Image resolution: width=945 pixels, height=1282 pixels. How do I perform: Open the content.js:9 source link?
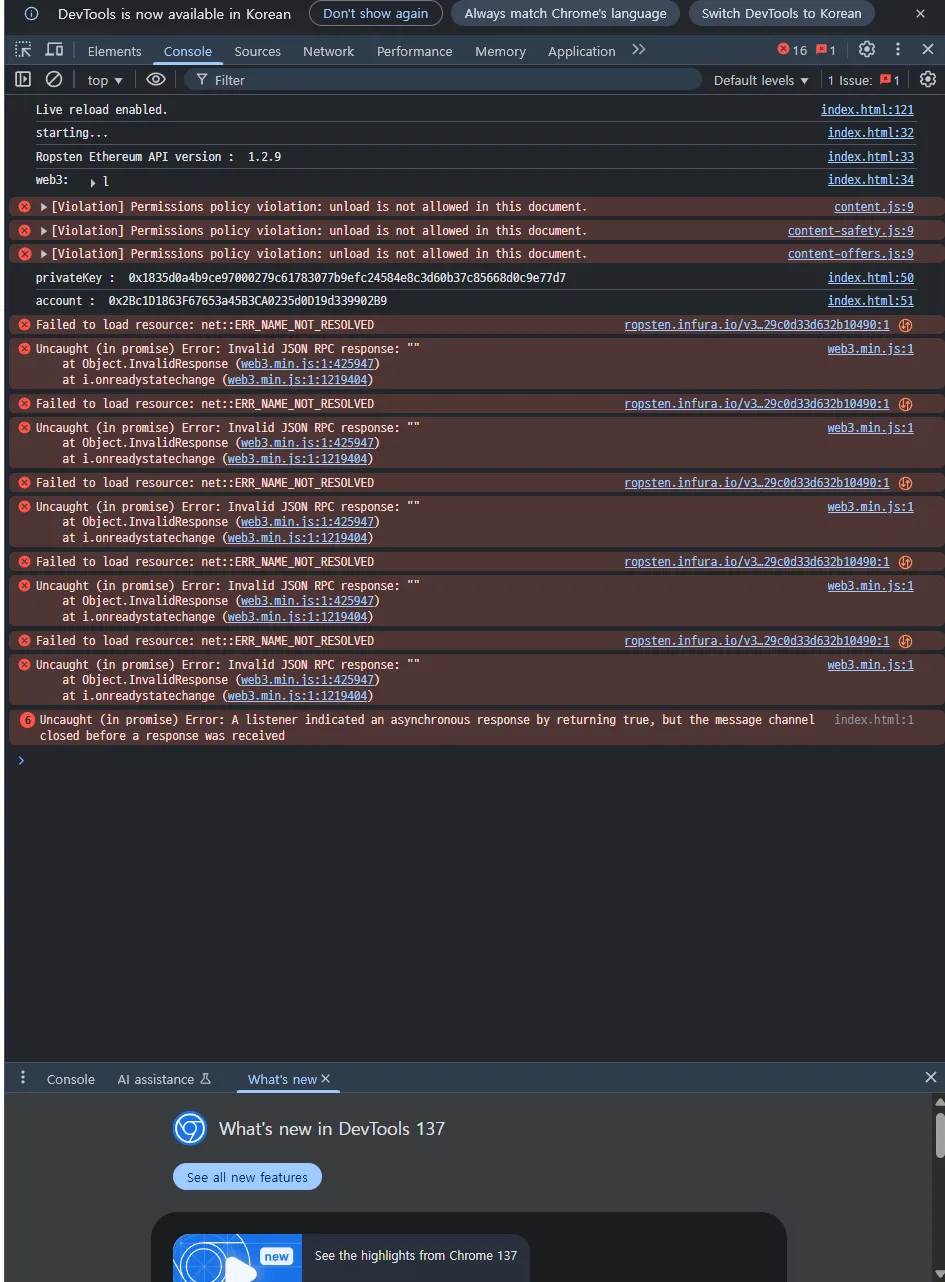(873, 207)
